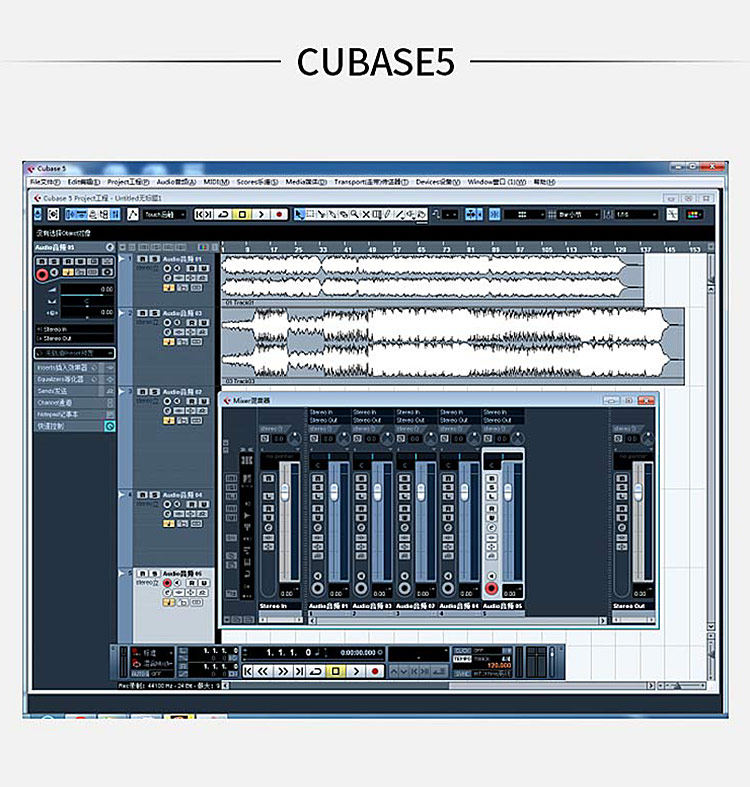Expand the Inserts section in Inspector

(x=74, y=368)
